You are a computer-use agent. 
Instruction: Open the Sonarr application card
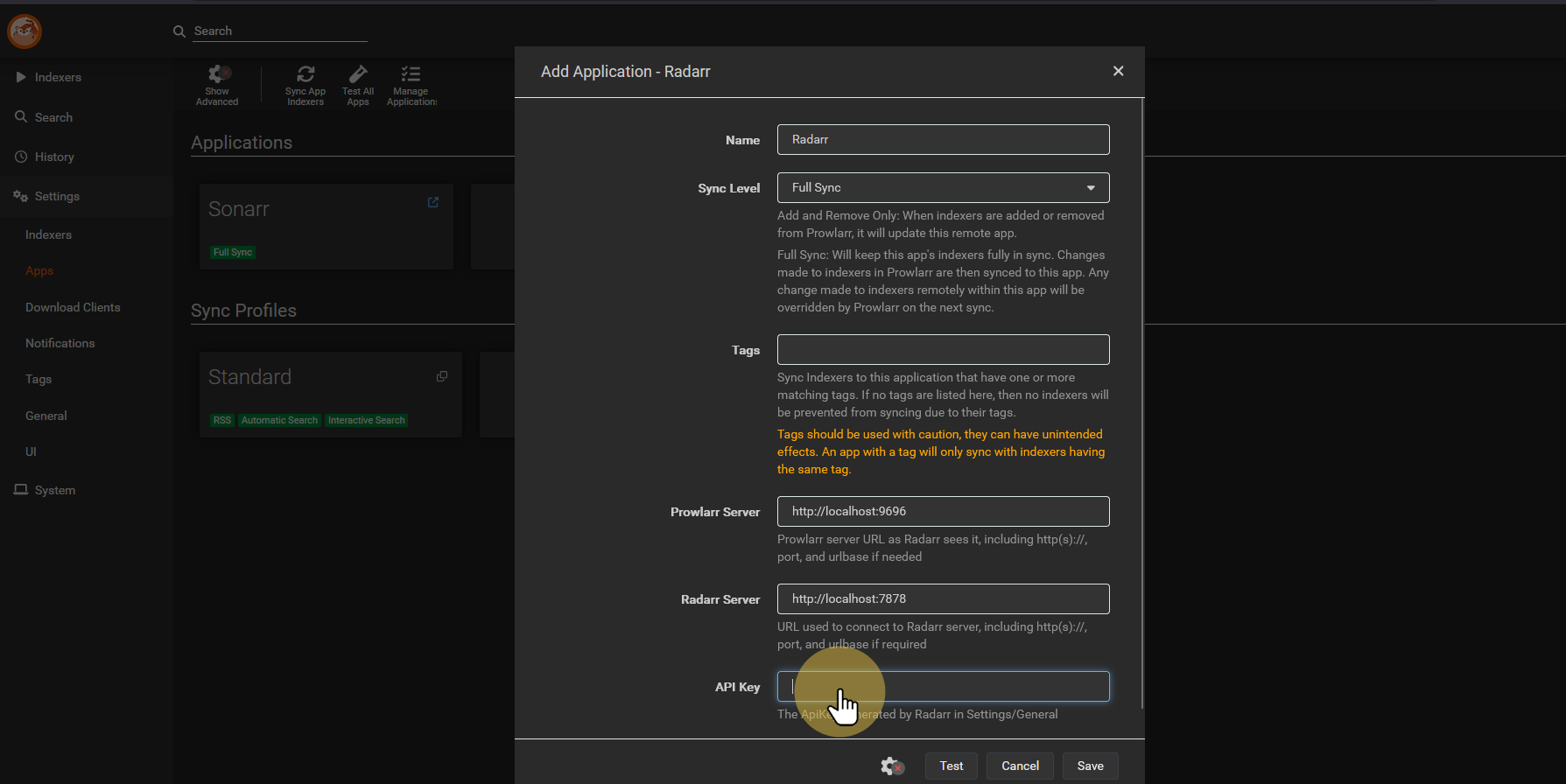327,227
